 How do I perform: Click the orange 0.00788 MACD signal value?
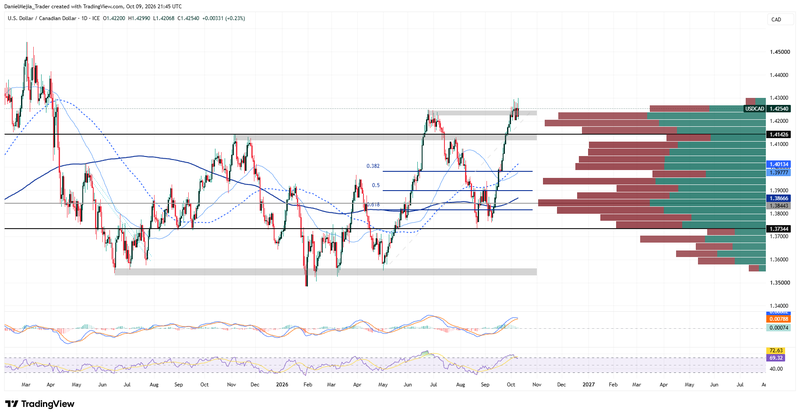[x=779, y=319]
